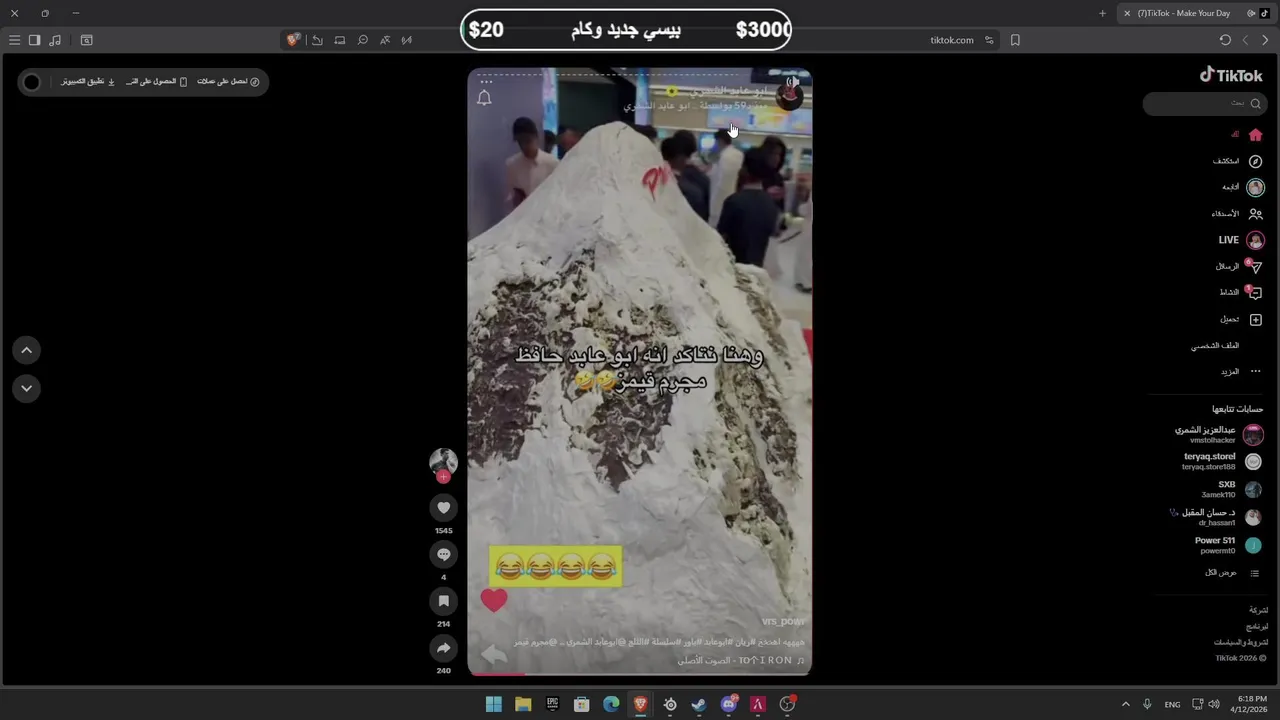This screenshot has height=720, width=1280.
Task: Open Brave Shields lion icon
Action: [293, 40]
